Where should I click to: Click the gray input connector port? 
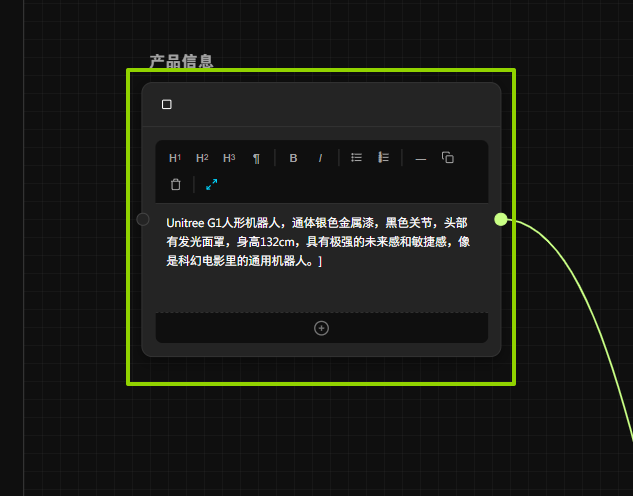coord(143,219)
